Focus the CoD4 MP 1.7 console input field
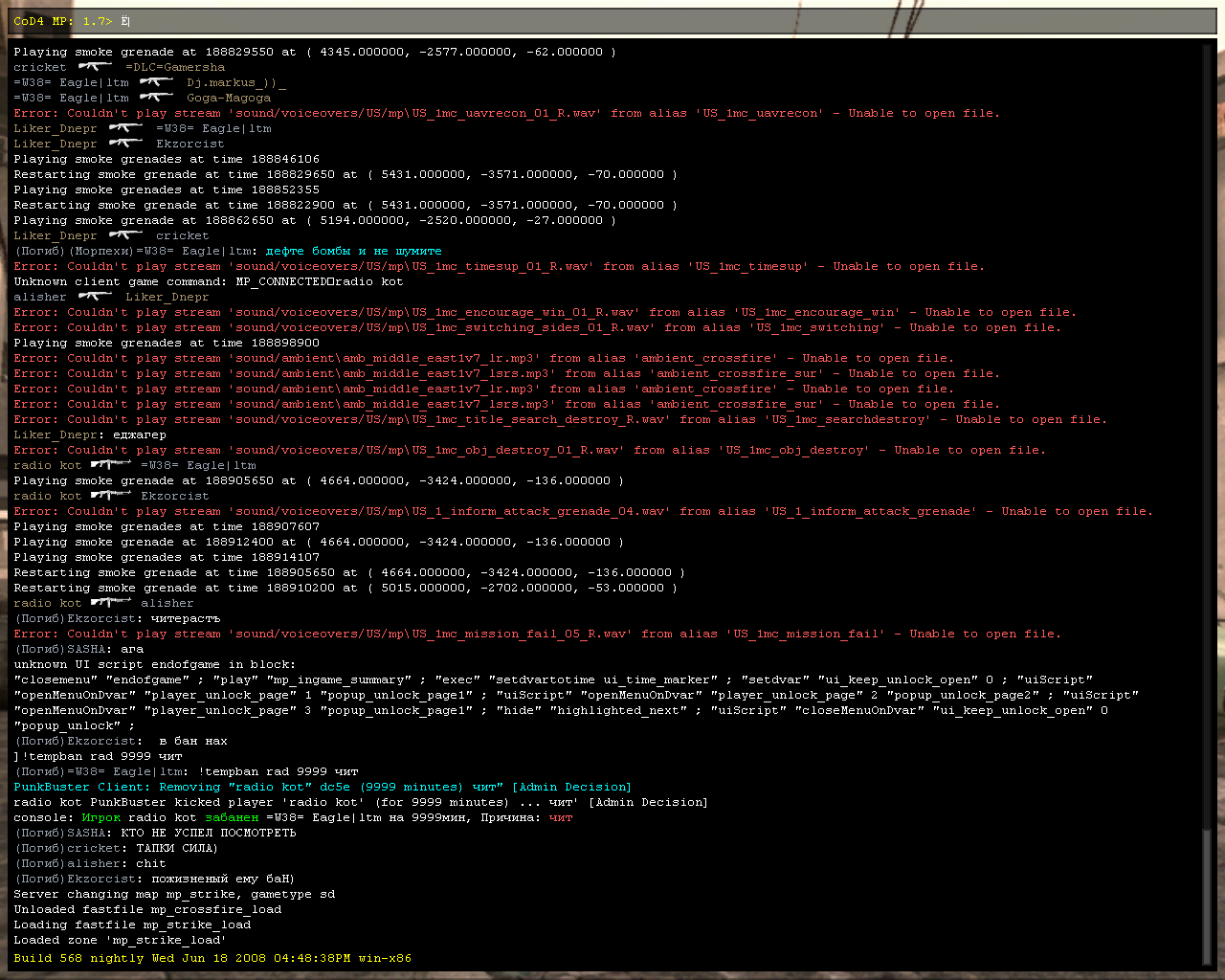Screen dimensions: 1225x980 (612, 20)
